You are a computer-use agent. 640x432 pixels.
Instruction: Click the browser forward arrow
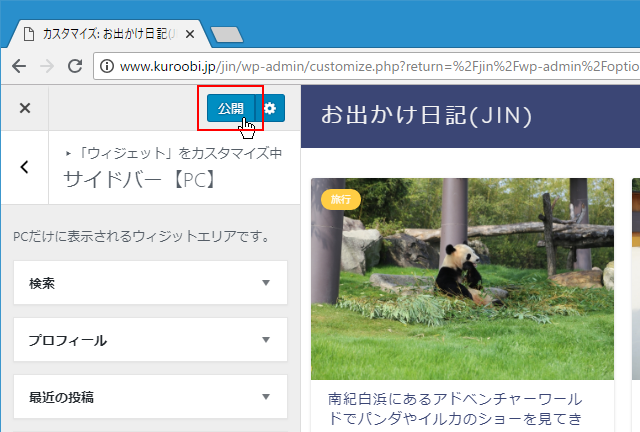click(x=46, y=66)
